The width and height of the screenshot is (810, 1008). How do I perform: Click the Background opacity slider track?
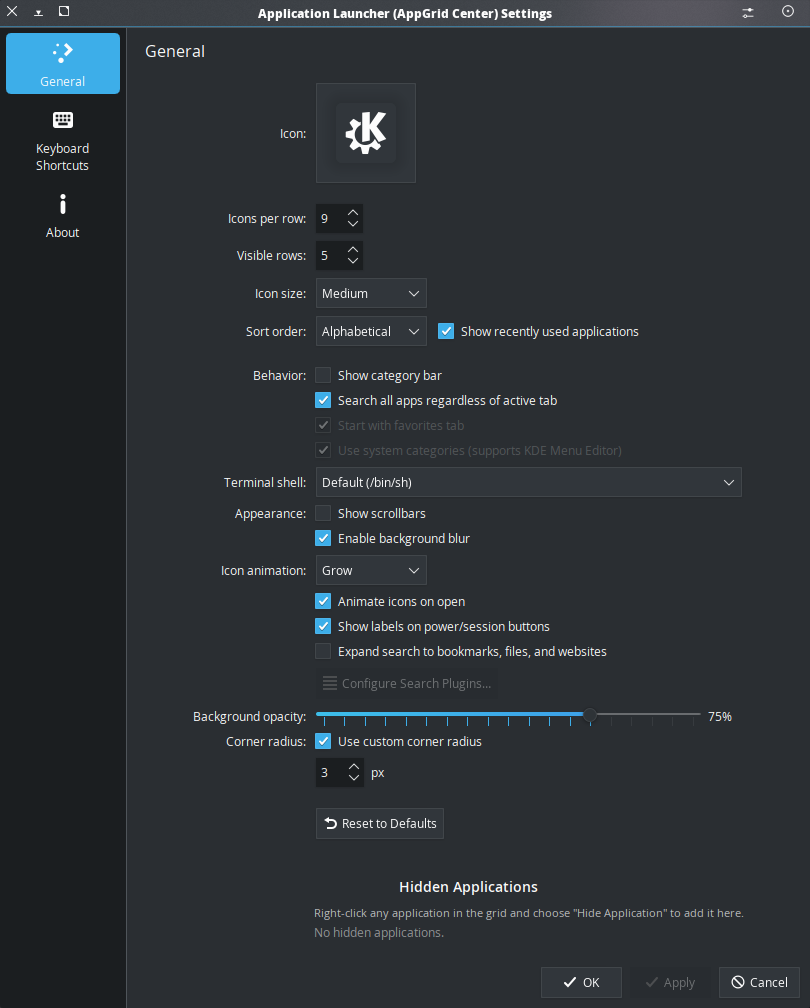click(450, 714)
